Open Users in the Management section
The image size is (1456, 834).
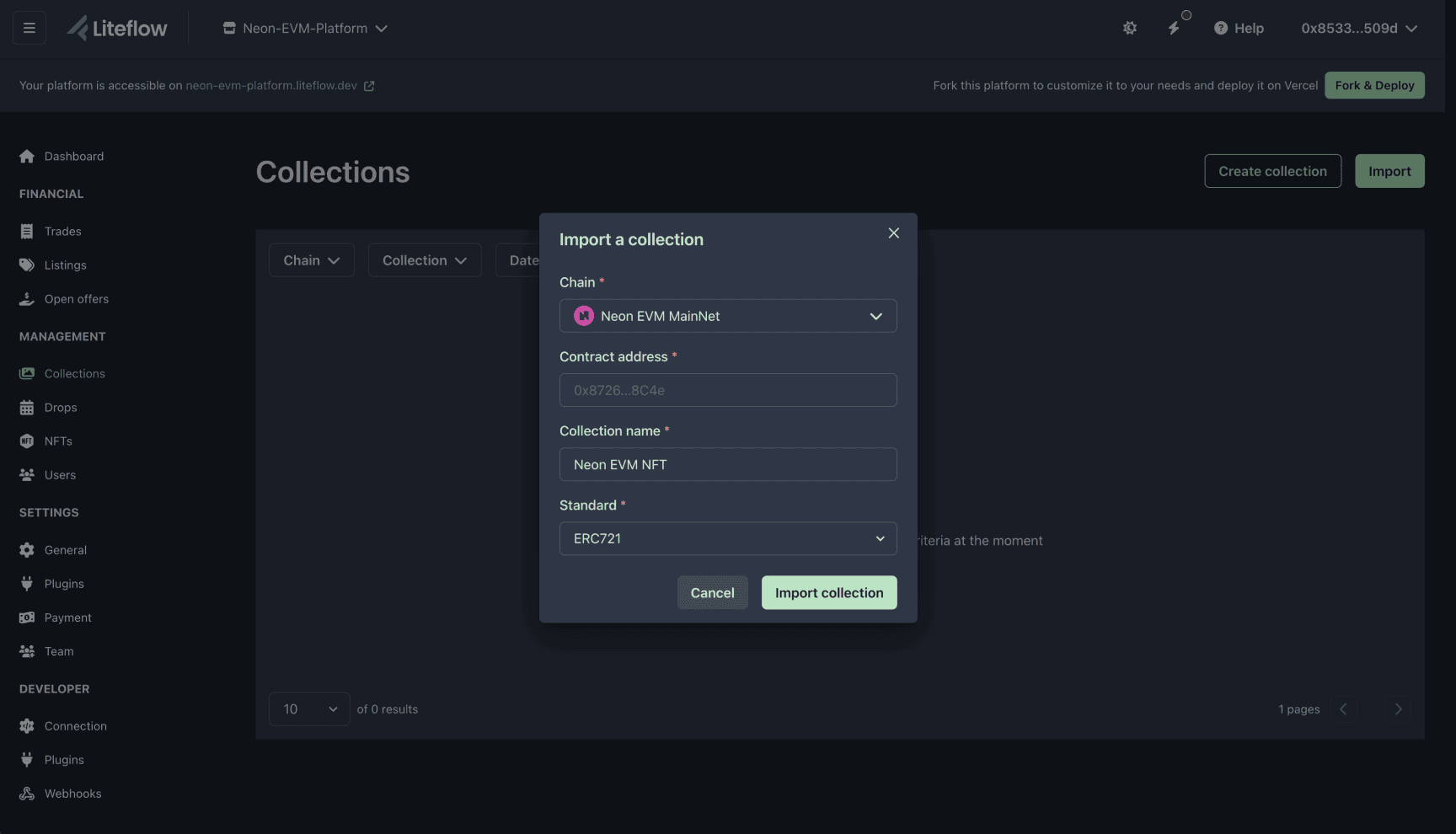pos(60,474)
